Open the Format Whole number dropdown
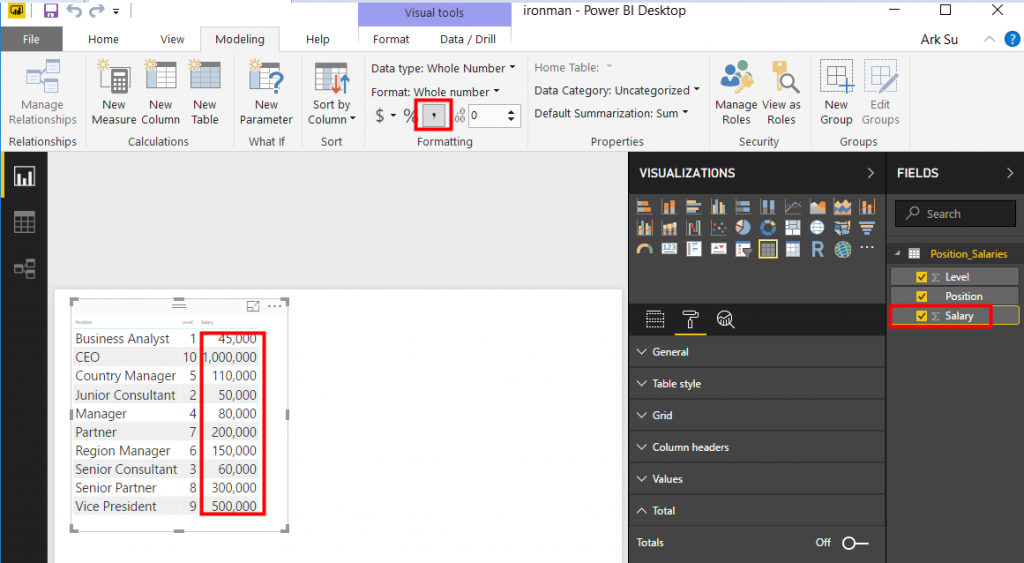The width and height of the screenshot is (1024, 563). 436,92
